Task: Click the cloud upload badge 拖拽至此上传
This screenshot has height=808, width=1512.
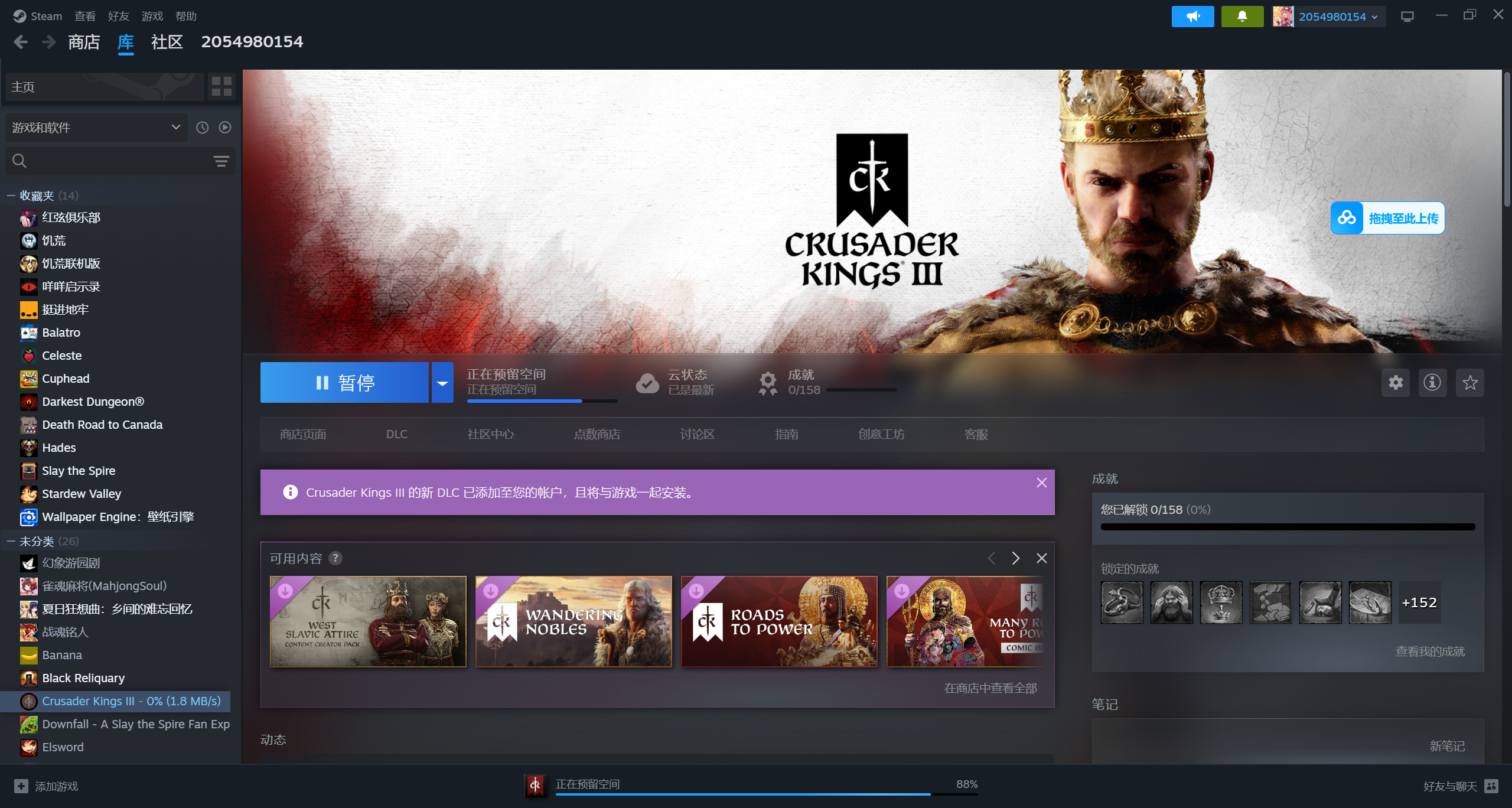Action: pos(1387,219)
